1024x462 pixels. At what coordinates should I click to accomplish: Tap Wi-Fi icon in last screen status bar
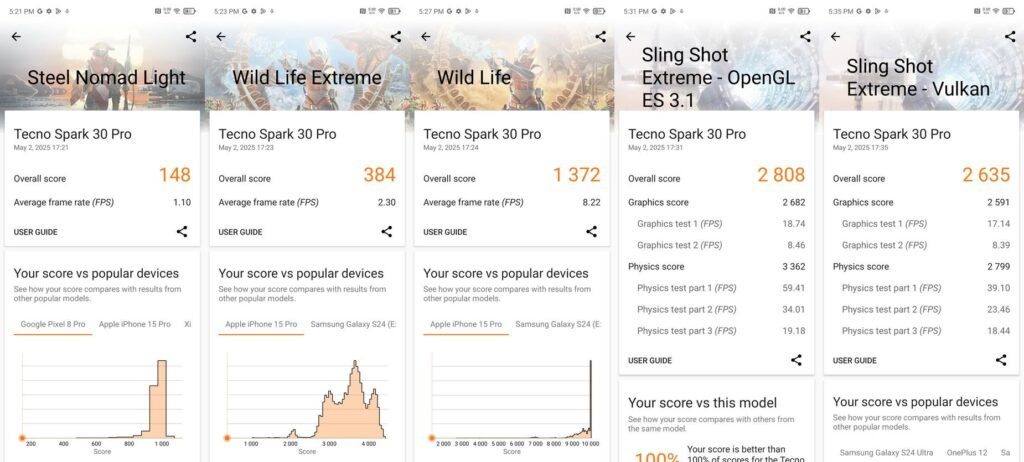pos(996,11)
